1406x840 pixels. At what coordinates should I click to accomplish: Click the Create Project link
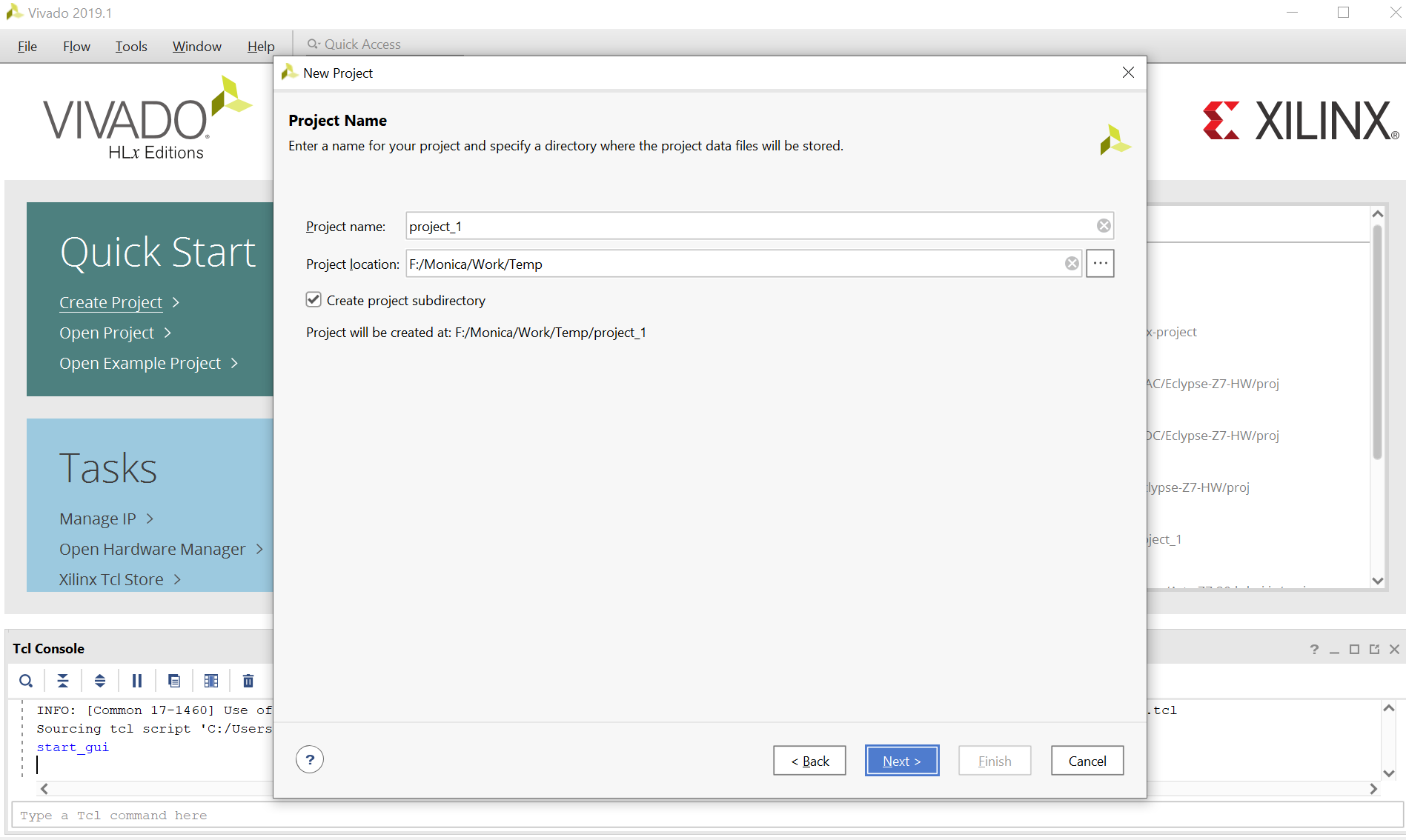tap(111, 302)
